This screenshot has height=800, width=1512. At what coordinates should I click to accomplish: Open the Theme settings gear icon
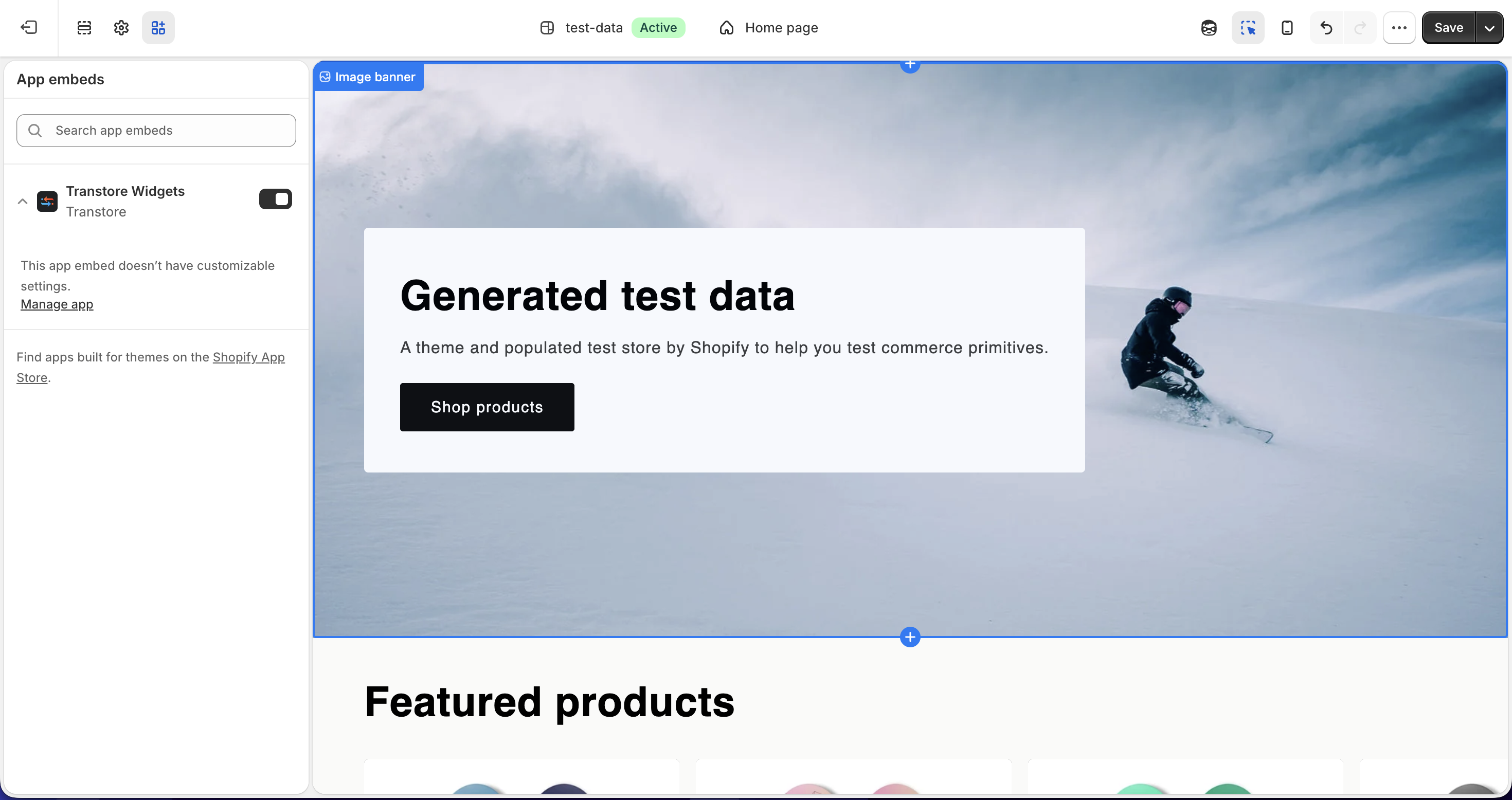tap(121, 28)
